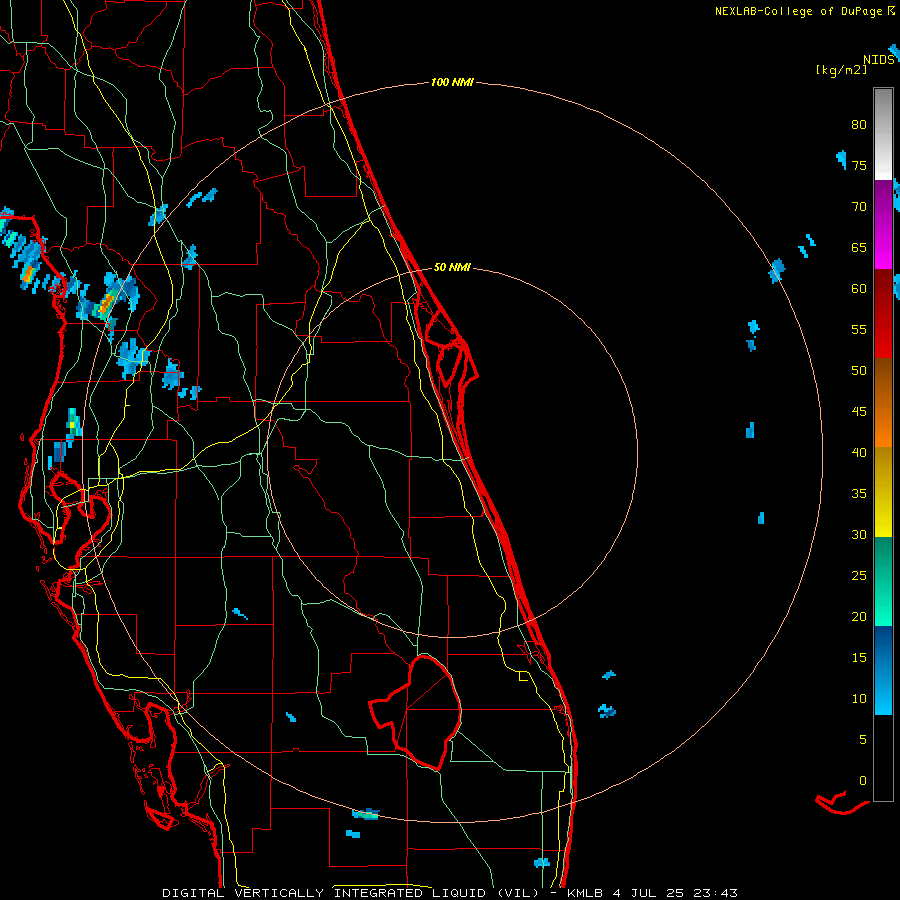Click the legend value 80

click(859, 125)
